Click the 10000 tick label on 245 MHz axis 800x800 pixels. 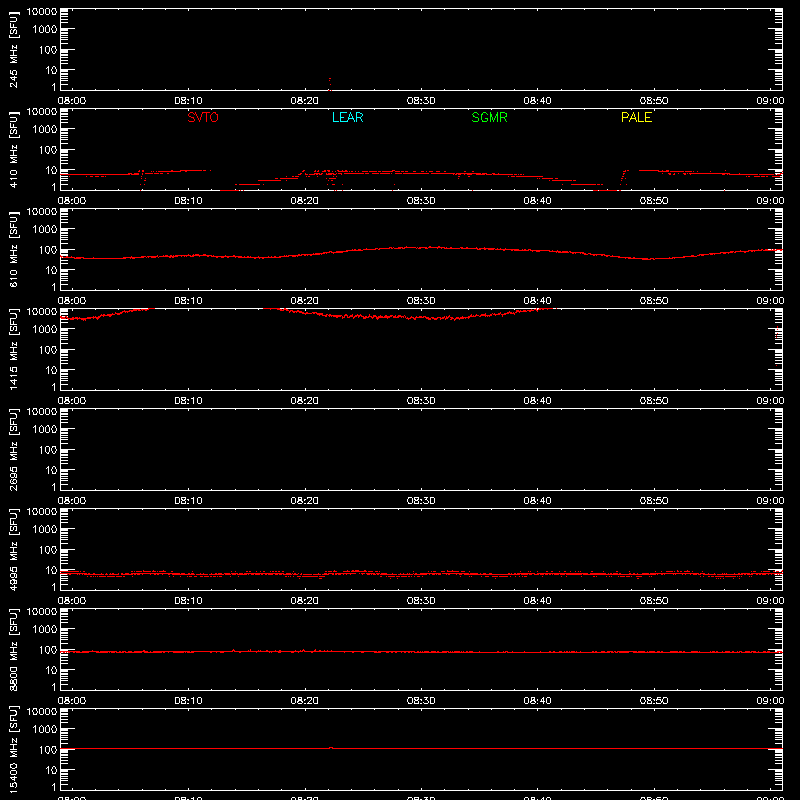click(42, 12)
